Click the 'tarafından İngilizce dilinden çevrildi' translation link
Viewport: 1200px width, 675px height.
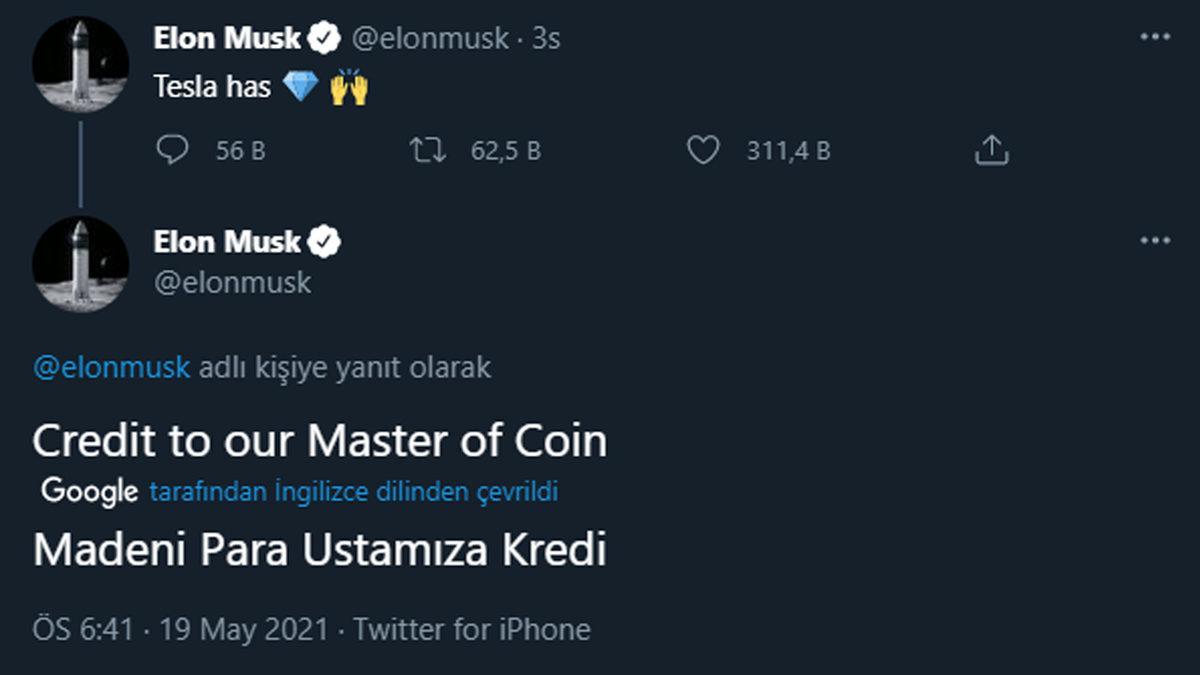(353, 492)
